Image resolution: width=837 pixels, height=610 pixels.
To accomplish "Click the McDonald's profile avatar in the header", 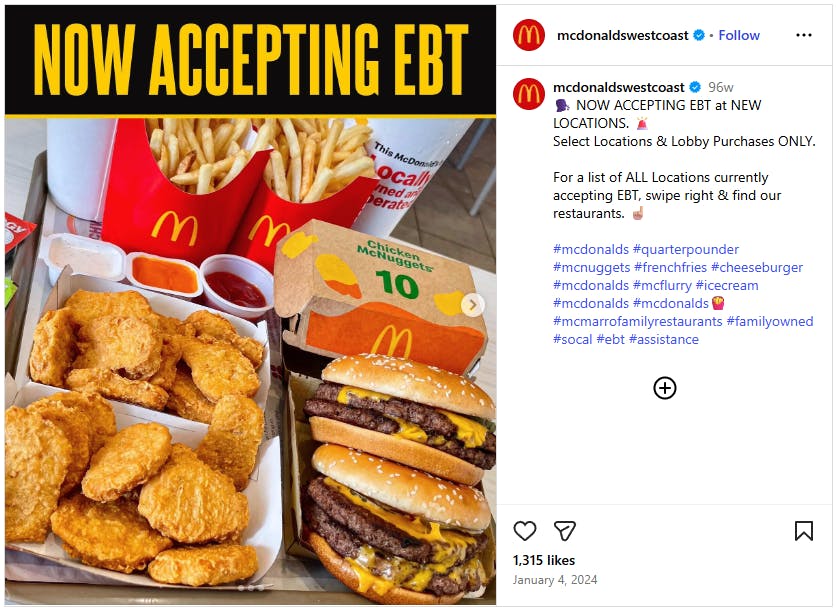I will [528, 35].
